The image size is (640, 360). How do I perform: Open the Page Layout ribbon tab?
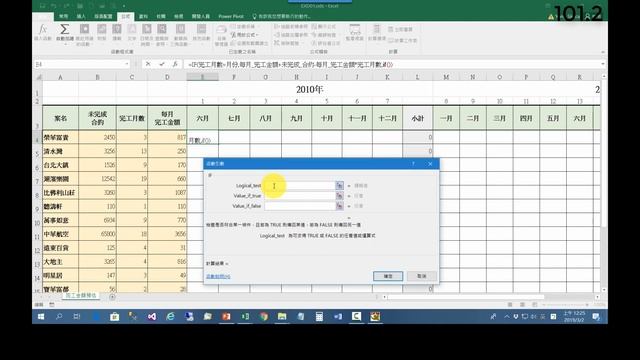click(x=103, y=16)
